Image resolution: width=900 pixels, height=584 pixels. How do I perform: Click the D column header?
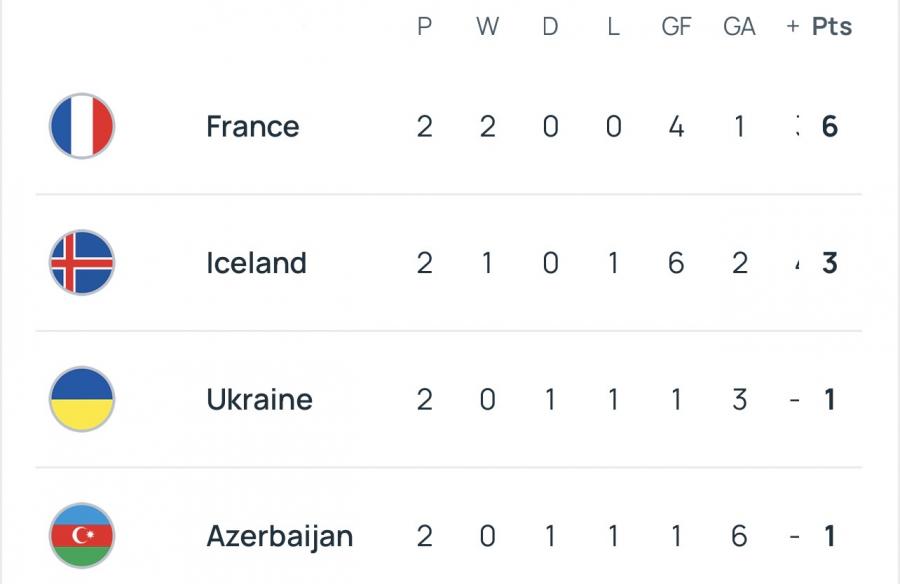click(550, 27)
